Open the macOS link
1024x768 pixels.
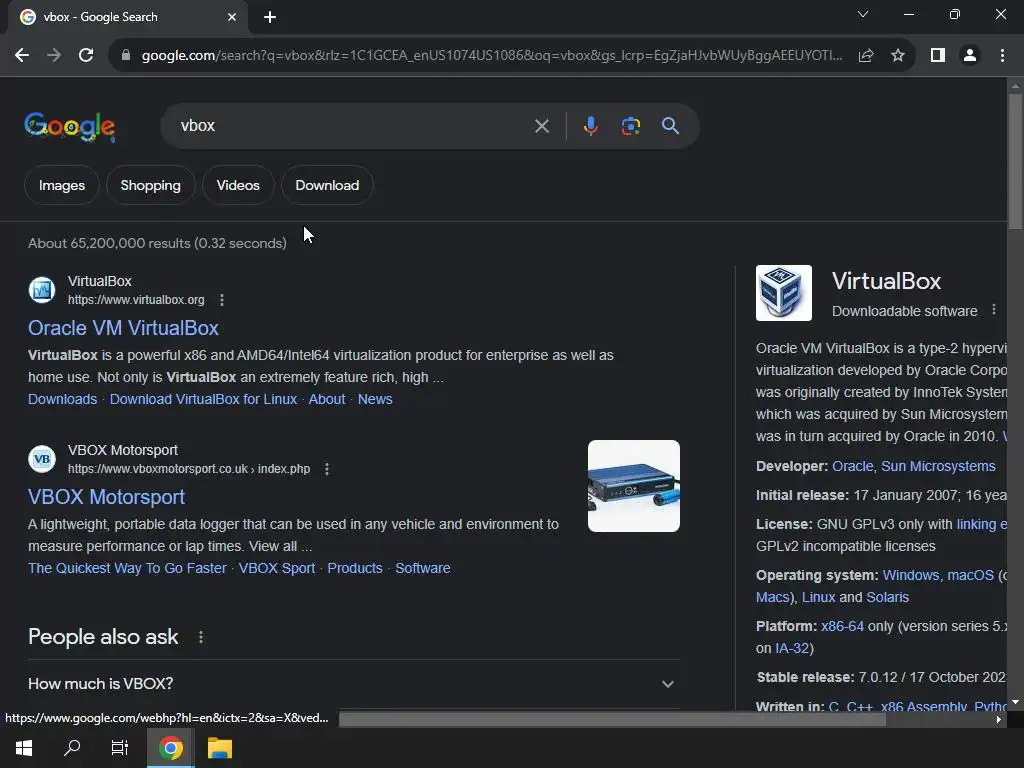pos(970,575)
